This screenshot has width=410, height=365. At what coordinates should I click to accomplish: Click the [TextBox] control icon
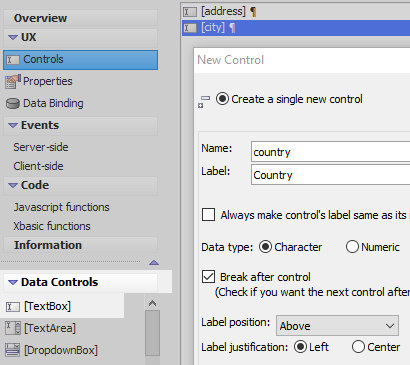pyautogui.click(x=13, y=307)
